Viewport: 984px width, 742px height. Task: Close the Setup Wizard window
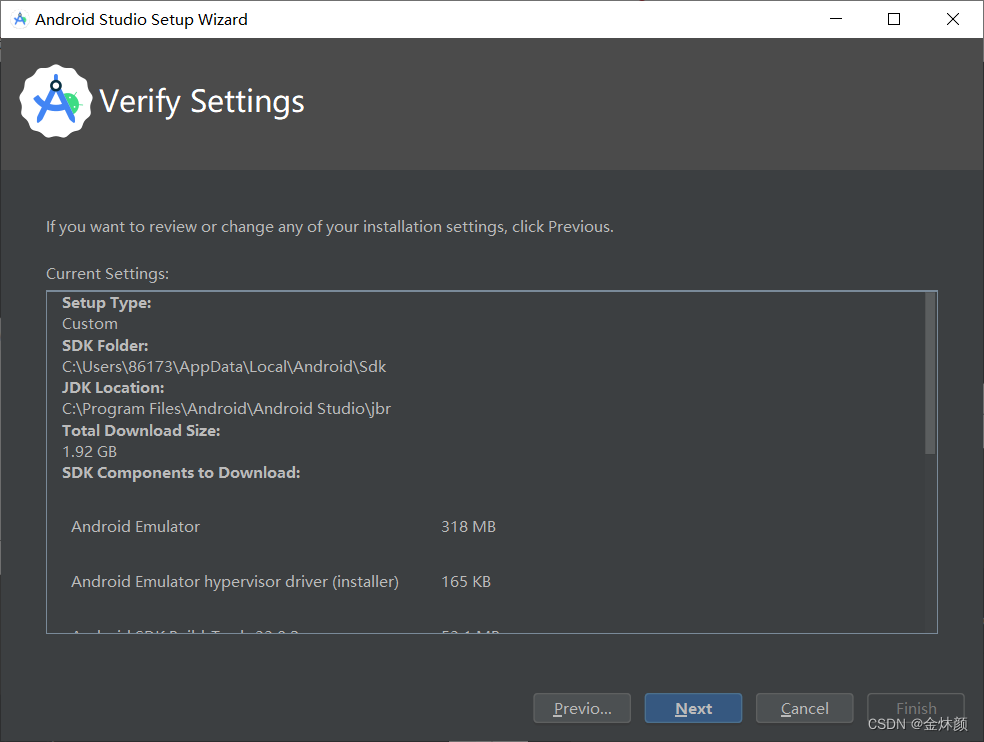click(953, 19)
